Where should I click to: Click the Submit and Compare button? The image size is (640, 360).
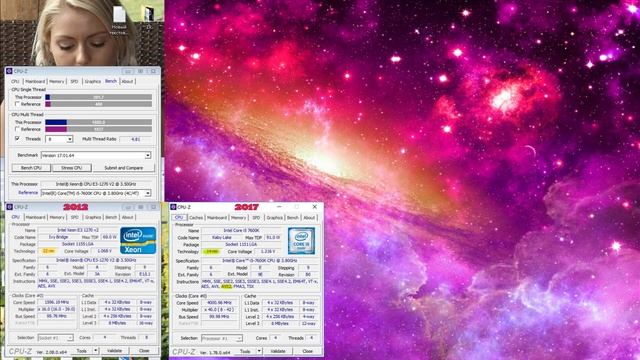point(124,168)
